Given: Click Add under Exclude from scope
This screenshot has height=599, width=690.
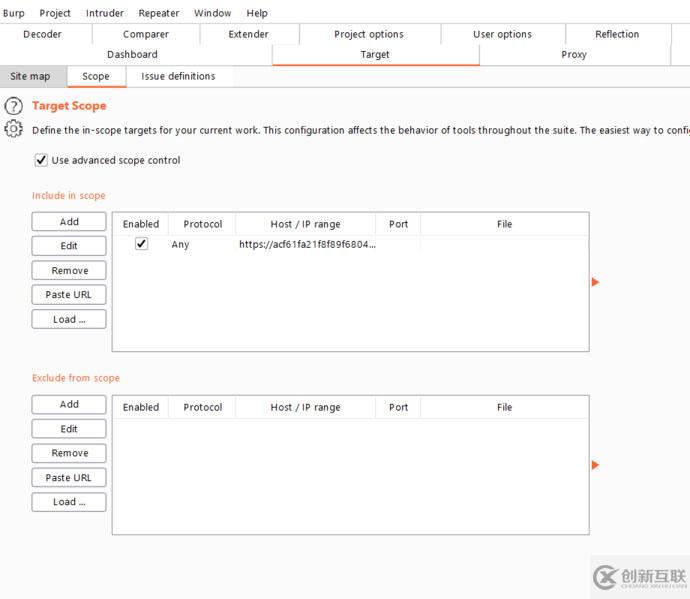Looking at the screenshot, I should 69,404.
